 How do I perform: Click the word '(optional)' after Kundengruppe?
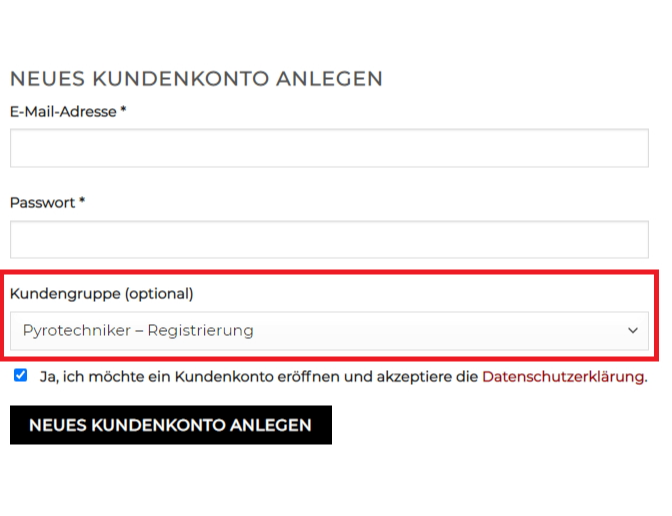pos(159,294)
